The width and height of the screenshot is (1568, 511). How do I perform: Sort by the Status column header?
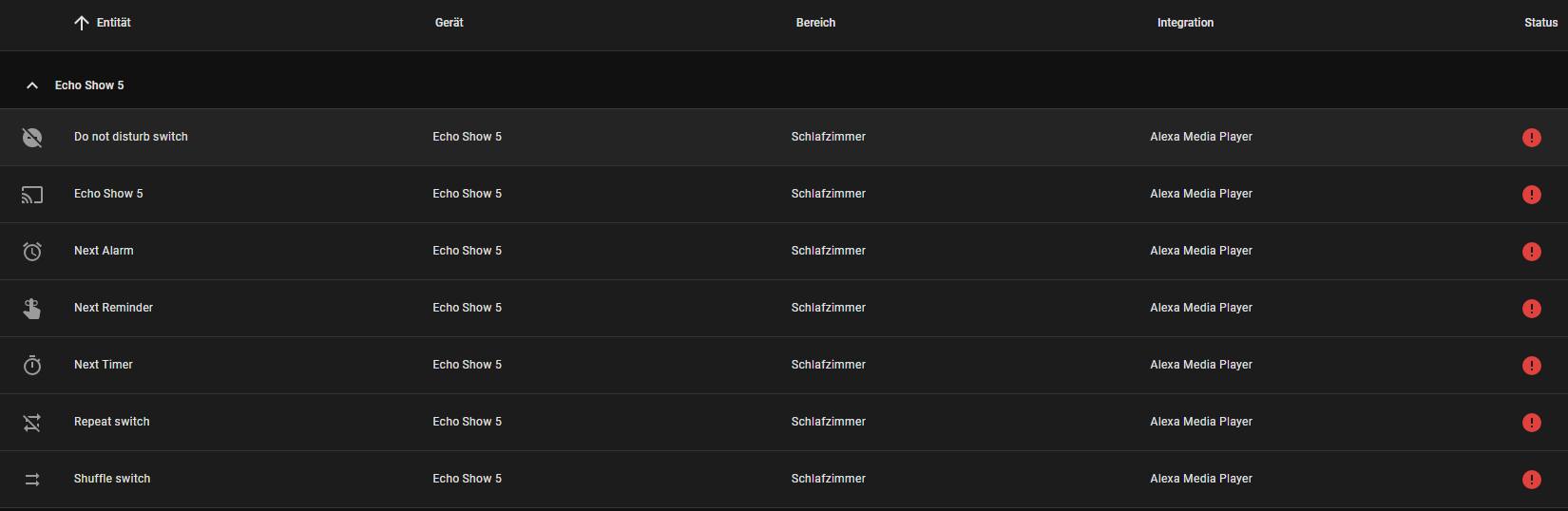pyautogui.click(x=1540, y=23)
